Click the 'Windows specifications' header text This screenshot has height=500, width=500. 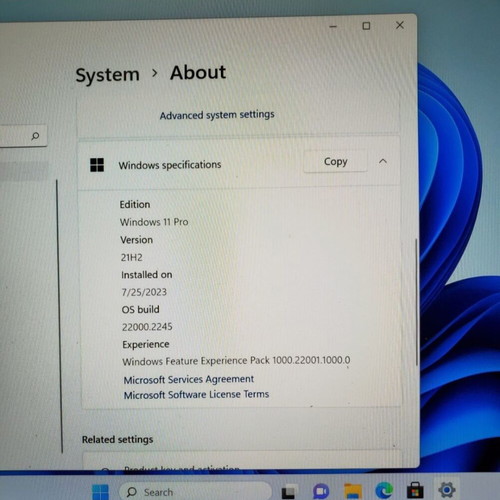[x=170, y=165]
